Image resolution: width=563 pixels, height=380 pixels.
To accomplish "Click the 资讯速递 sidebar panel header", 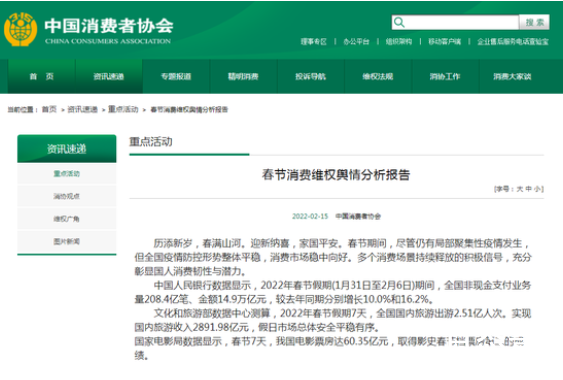I will coord(67,148).
